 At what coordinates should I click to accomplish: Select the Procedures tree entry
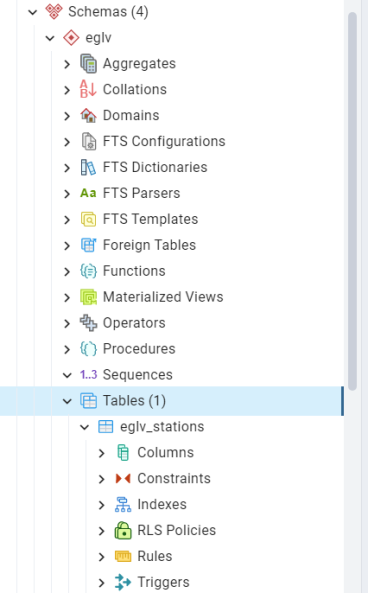tap(139, 349)
